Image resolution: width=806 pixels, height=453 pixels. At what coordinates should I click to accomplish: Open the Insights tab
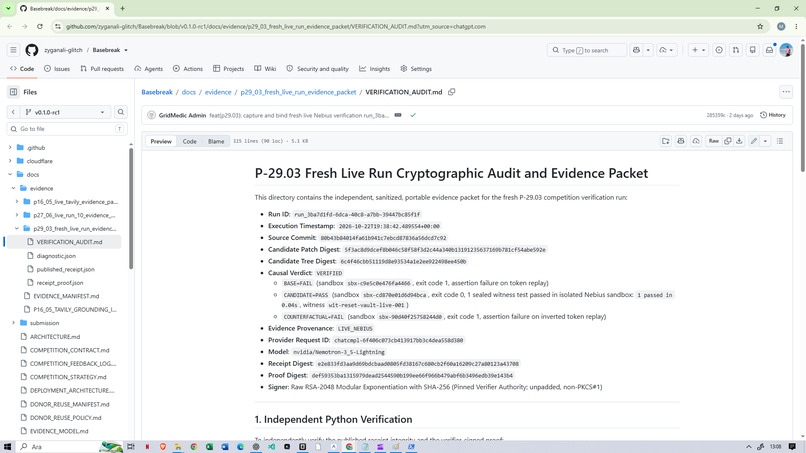pos(374,68)
